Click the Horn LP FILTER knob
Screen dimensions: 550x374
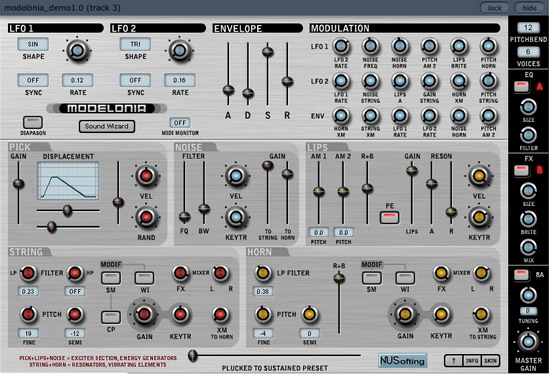click(x=263, y=273)
